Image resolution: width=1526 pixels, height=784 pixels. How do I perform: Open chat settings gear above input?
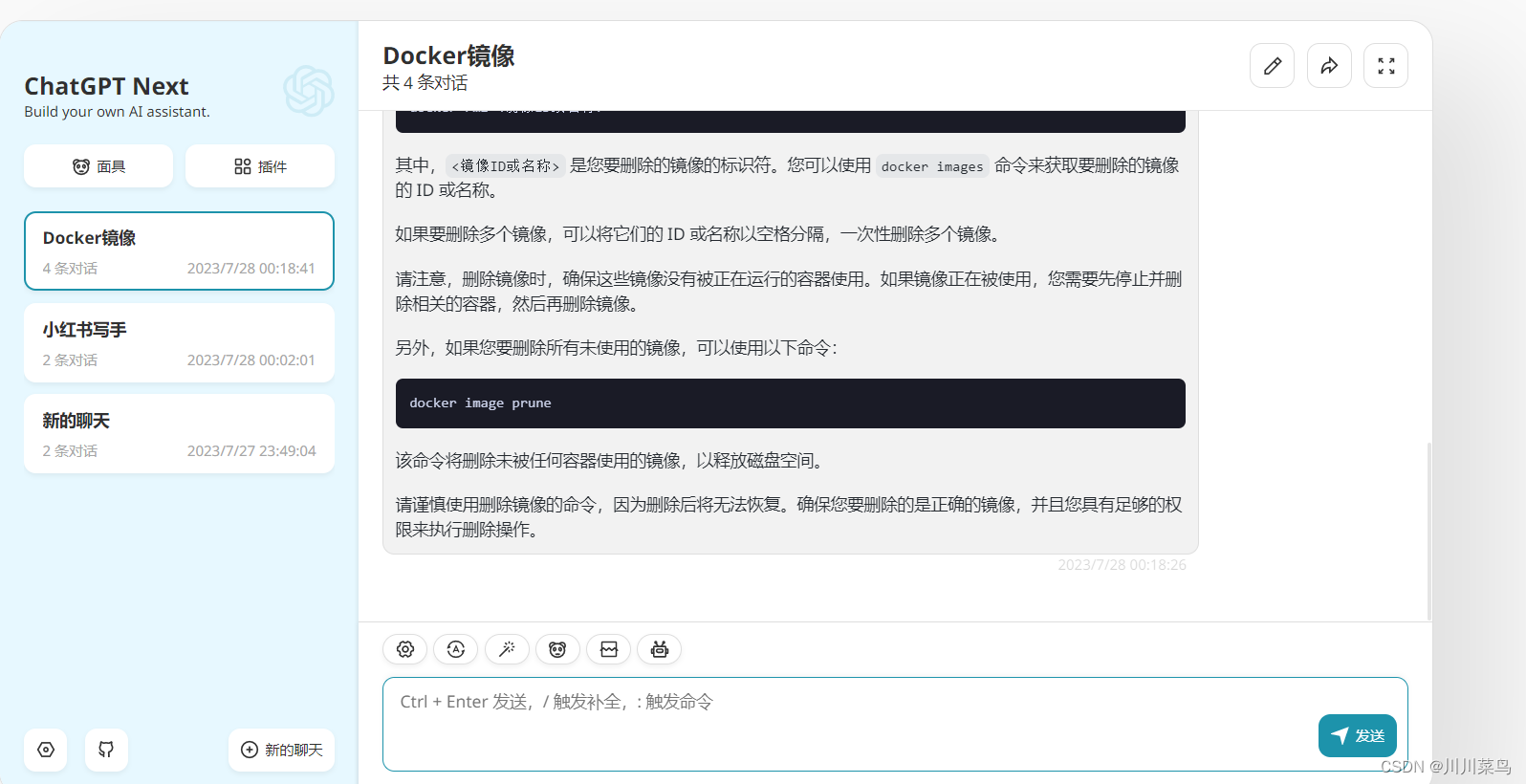[405, 649]
